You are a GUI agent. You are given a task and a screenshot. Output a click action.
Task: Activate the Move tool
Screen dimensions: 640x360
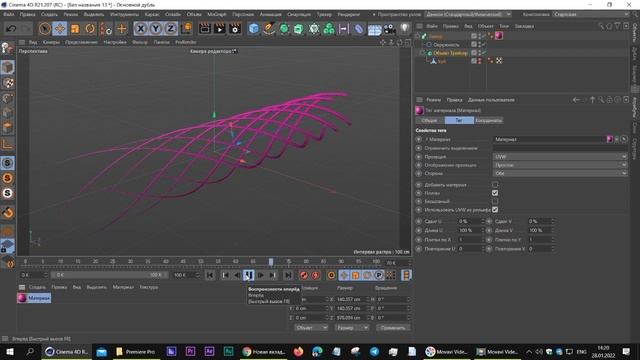pyautogui.click(x=60, y=29)
